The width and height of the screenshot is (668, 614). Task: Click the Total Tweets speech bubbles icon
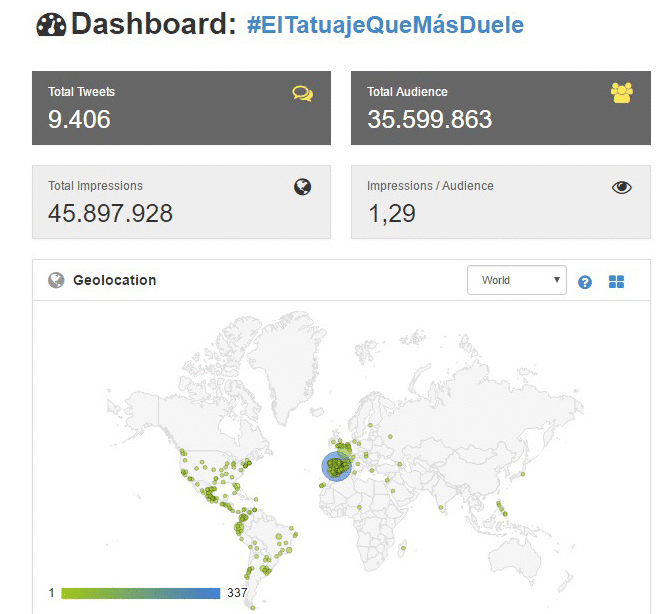[302, 94]
